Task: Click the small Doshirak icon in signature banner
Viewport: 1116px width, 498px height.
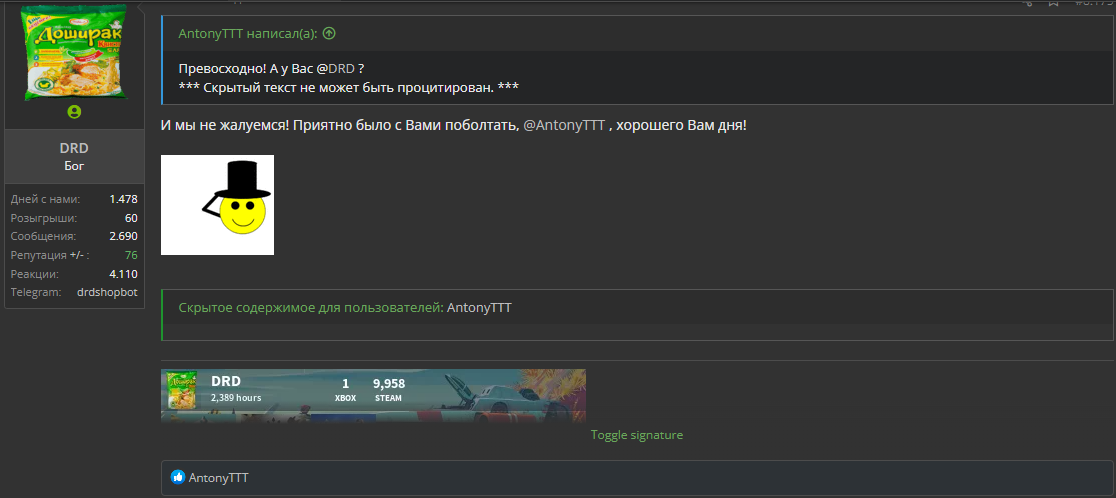Action: (182, 390)
